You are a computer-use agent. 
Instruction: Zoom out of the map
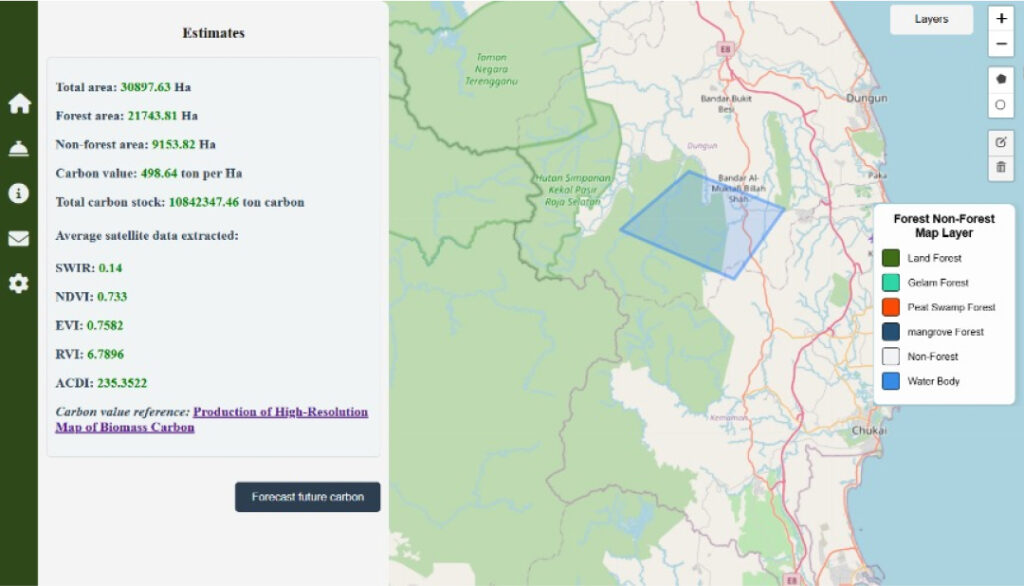tap(1000, 44)
